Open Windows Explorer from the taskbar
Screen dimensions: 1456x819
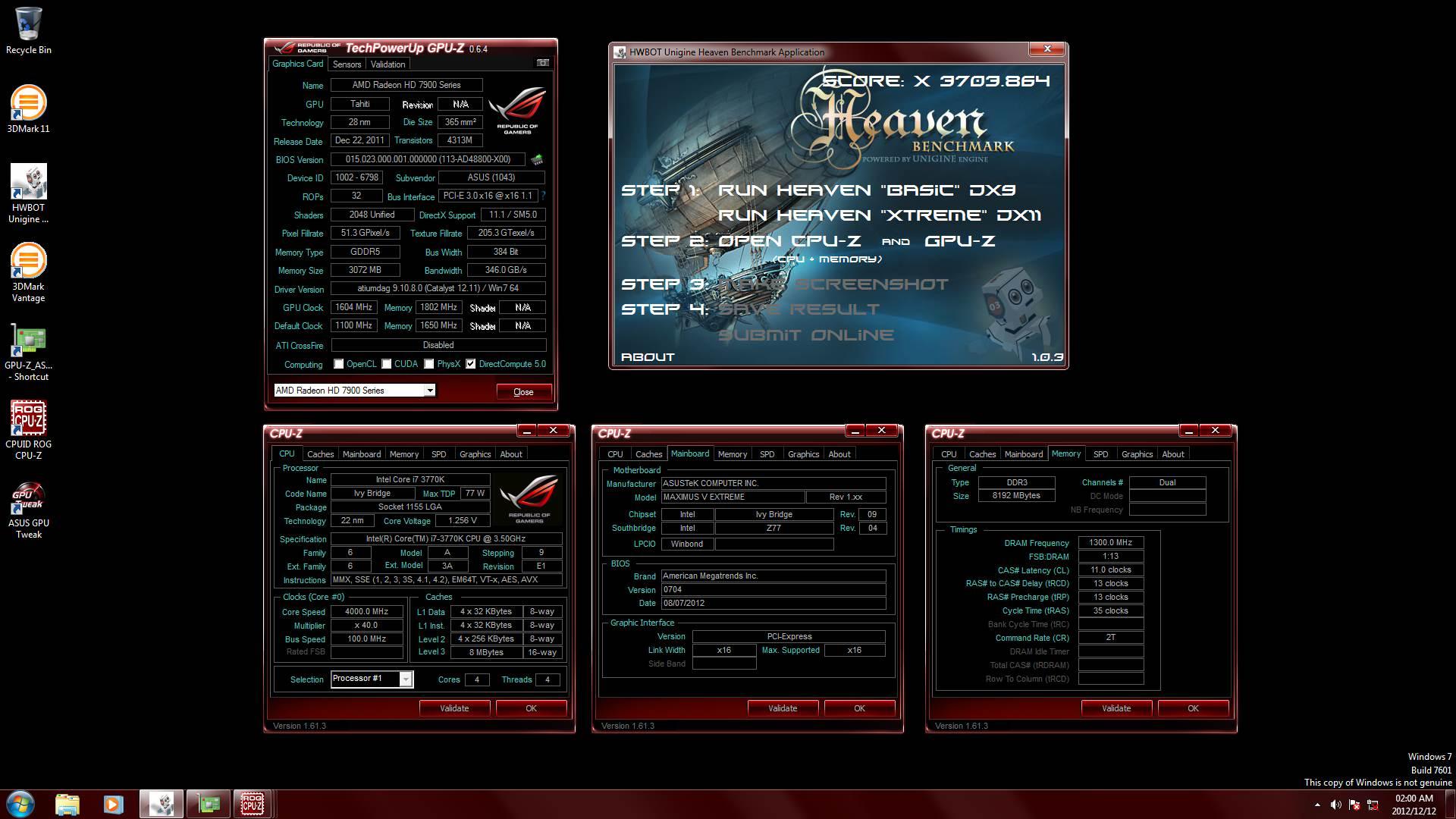(67, 804)
